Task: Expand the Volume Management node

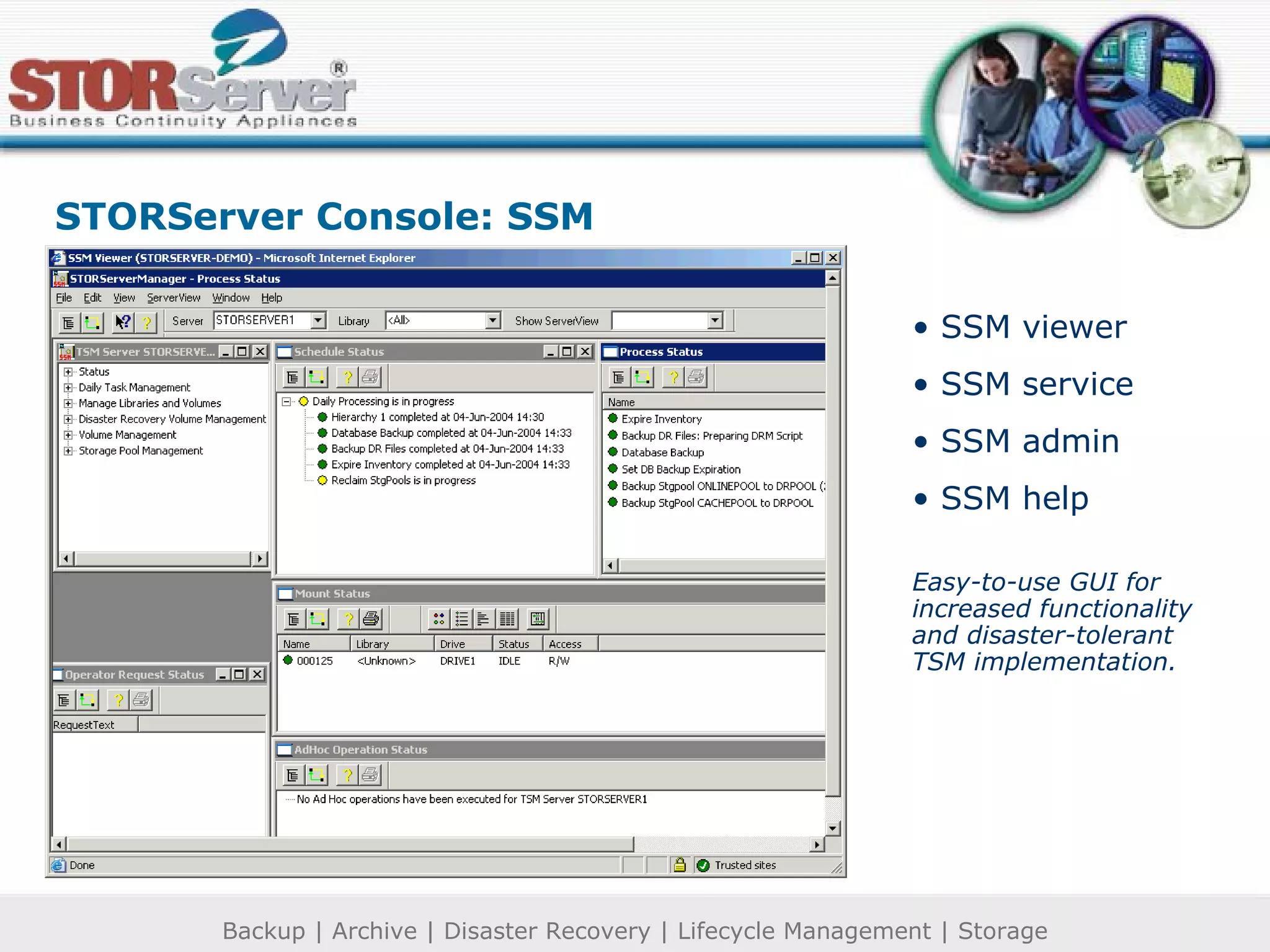Action: 68,435
